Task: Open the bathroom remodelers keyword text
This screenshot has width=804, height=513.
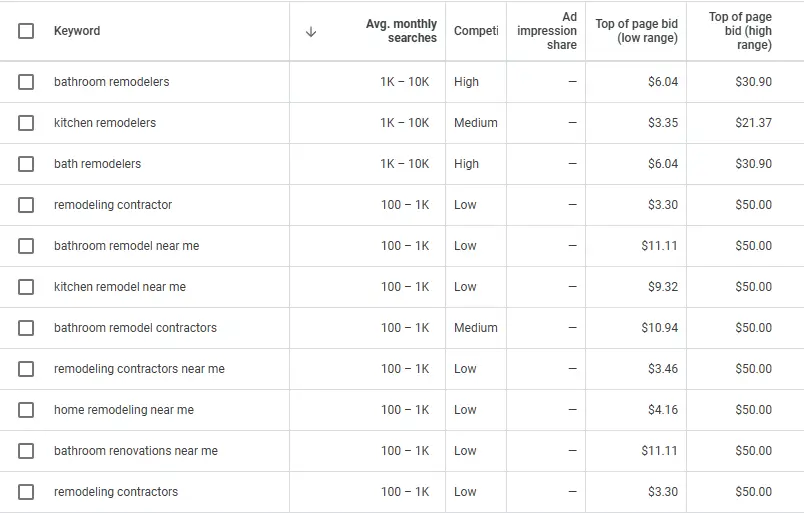Action: coord(111,82)
